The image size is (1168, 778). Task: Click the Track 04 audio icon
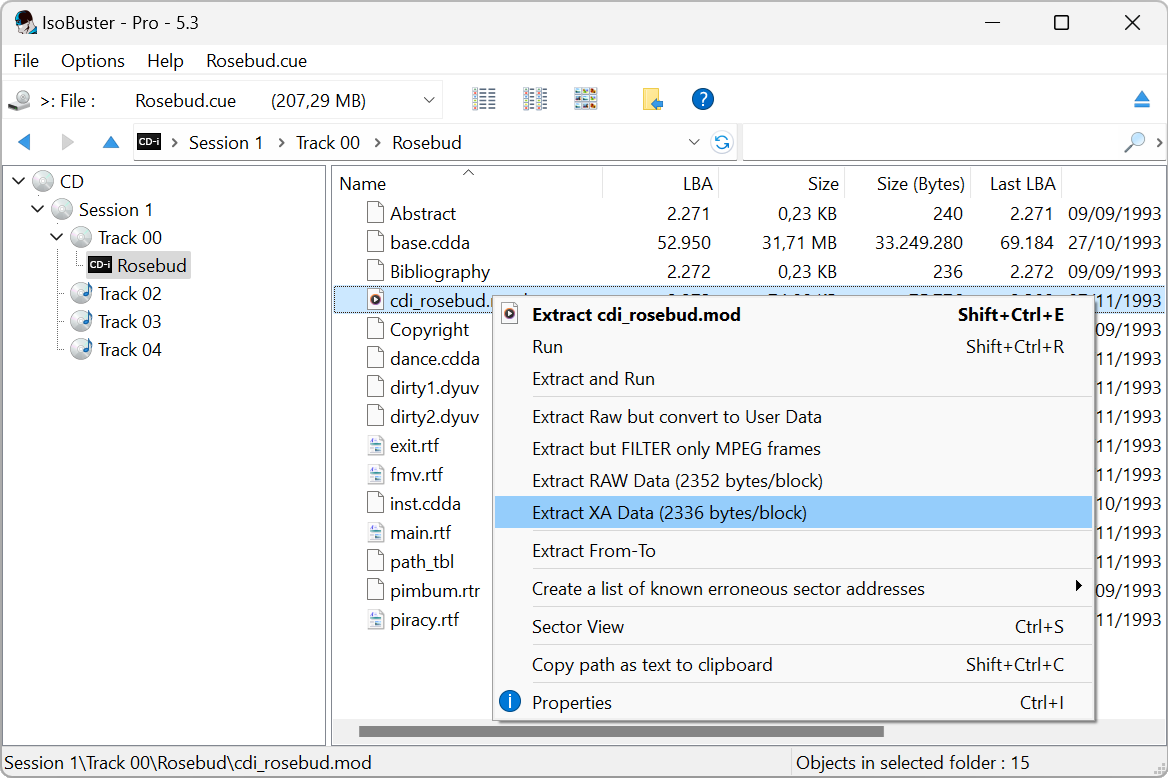tap(80, 349)
